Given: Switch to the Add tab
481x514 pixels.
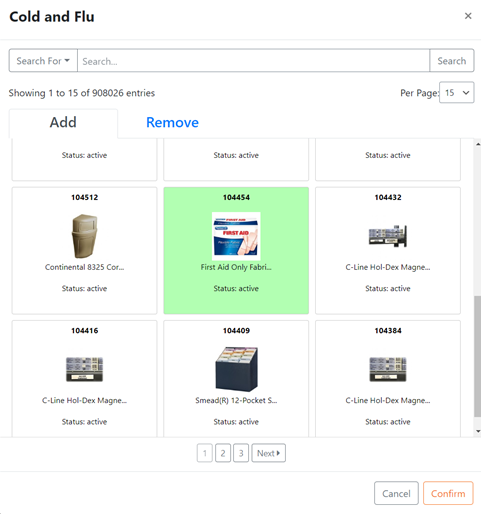Looking at the screenshot, I should (63, 122).
